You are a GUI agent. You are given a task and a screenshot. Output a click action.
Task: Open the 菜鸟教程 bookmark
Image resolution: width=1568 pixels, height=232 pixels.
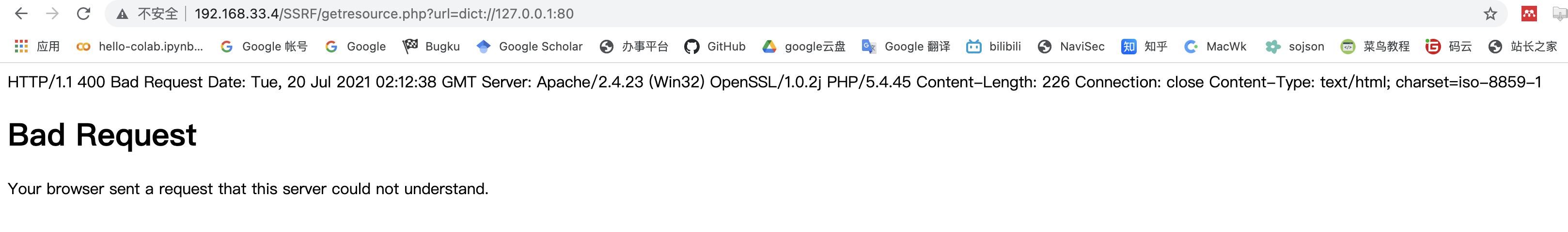(x=1375, y=46)
